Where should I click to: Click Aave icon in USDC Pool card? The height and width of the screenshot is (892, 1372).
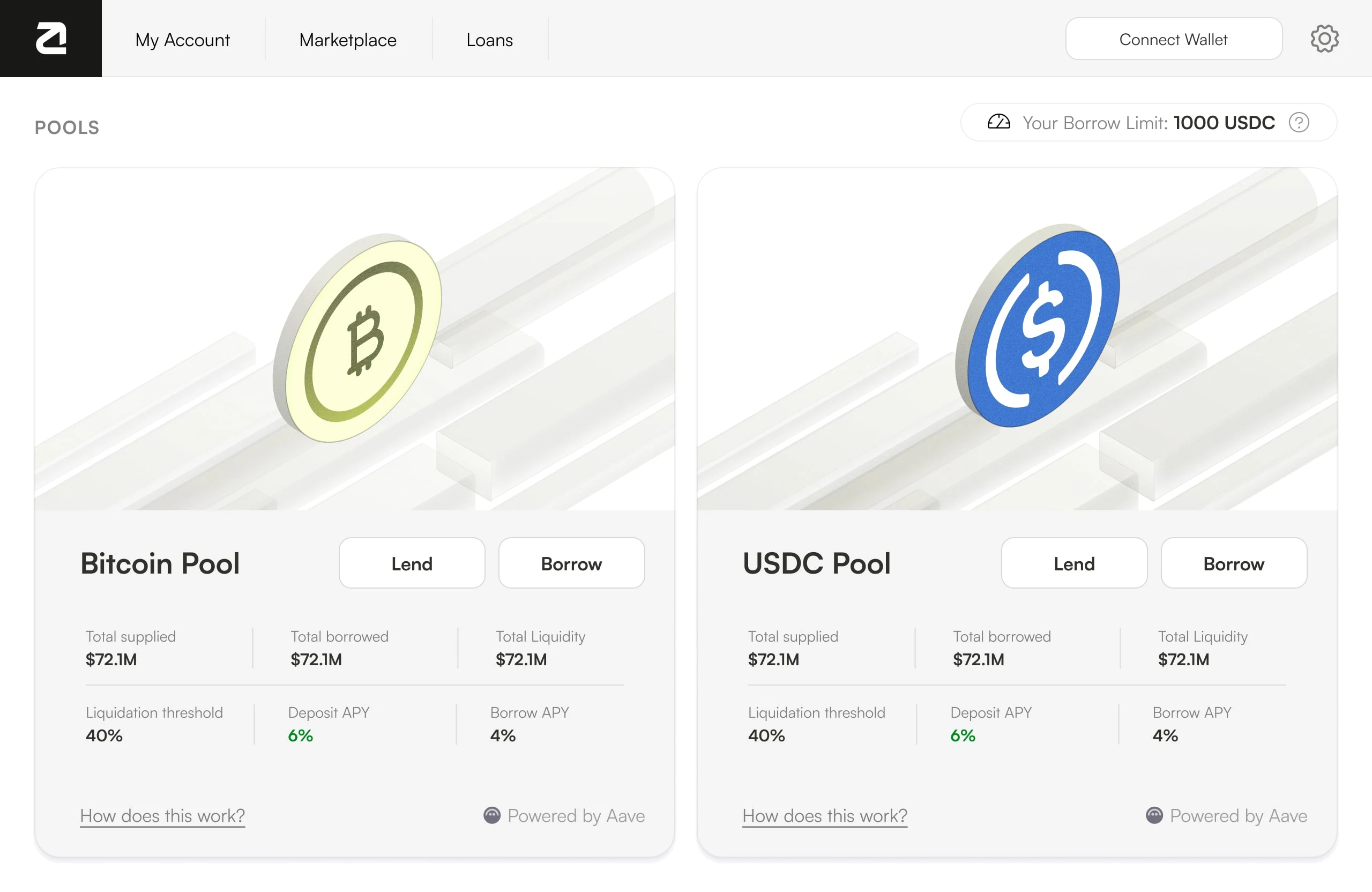1154,815
